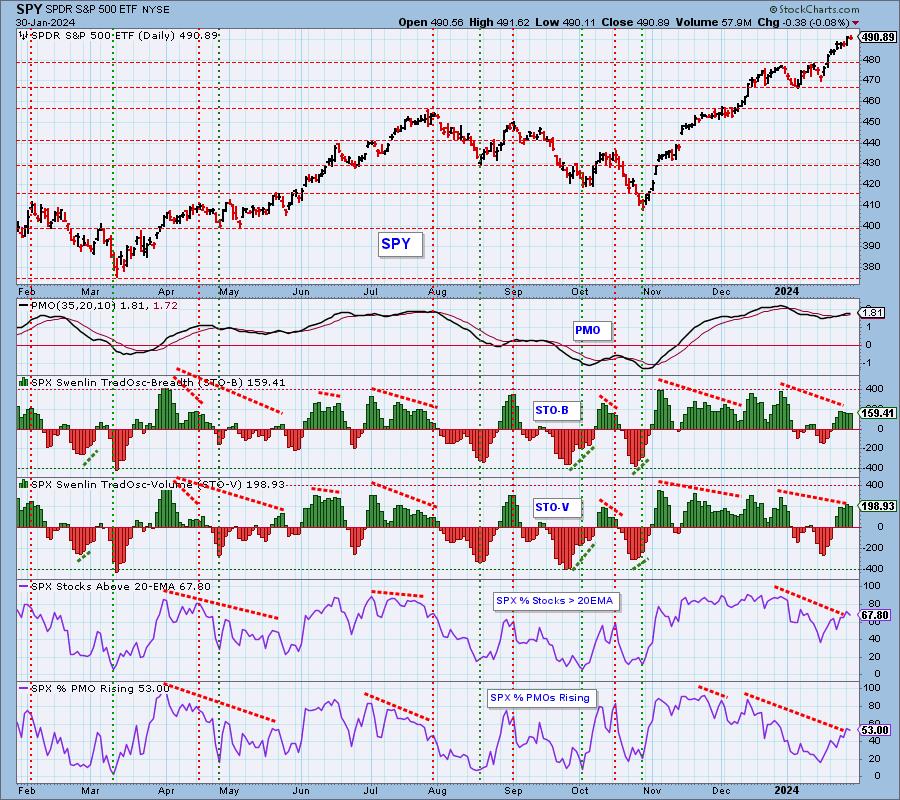Click the 460 price axis label
This screenshot has width=900, height=800.
[x=871, y=101]
